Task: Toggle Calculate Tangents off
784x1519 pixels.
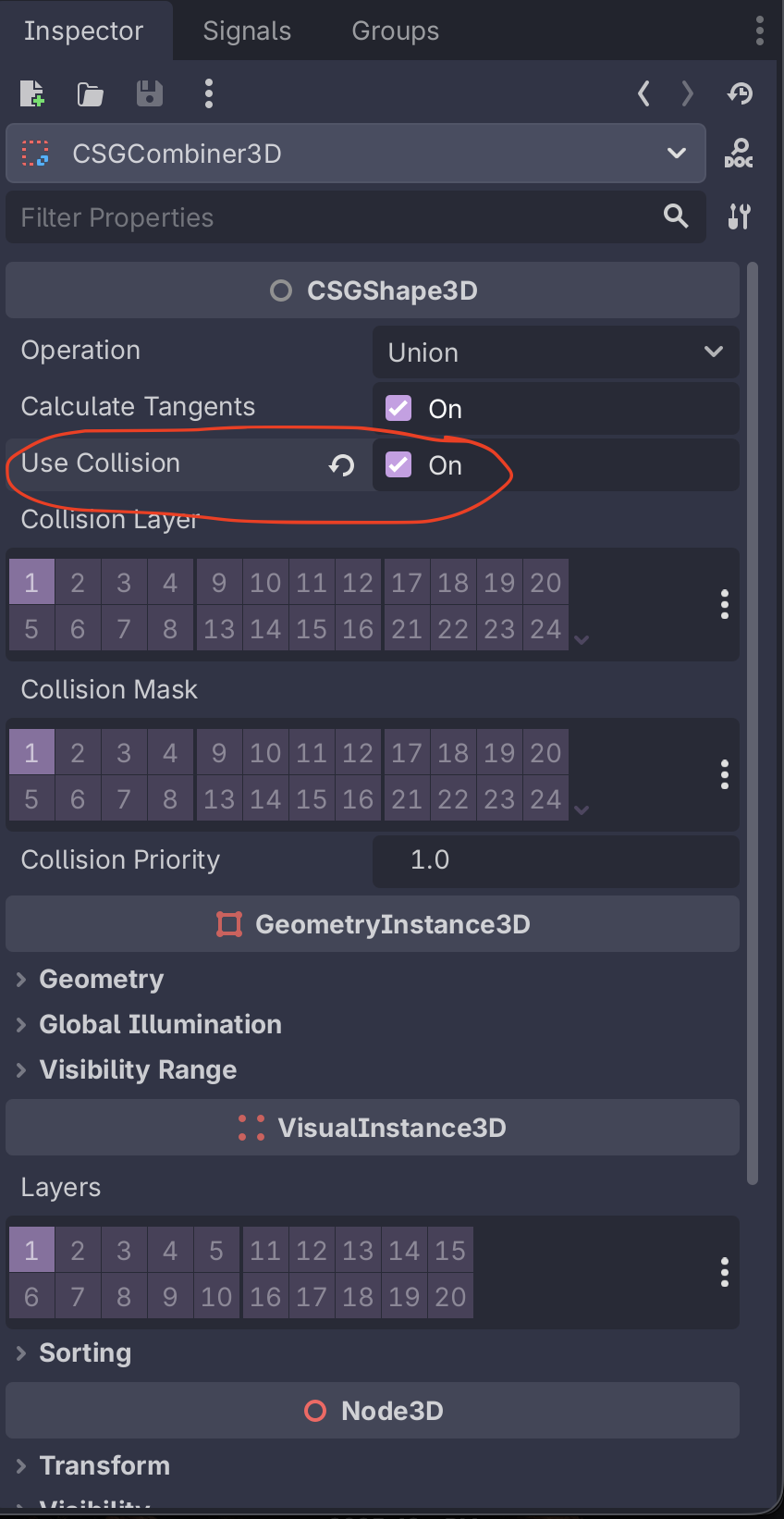Action: point(398,408)
